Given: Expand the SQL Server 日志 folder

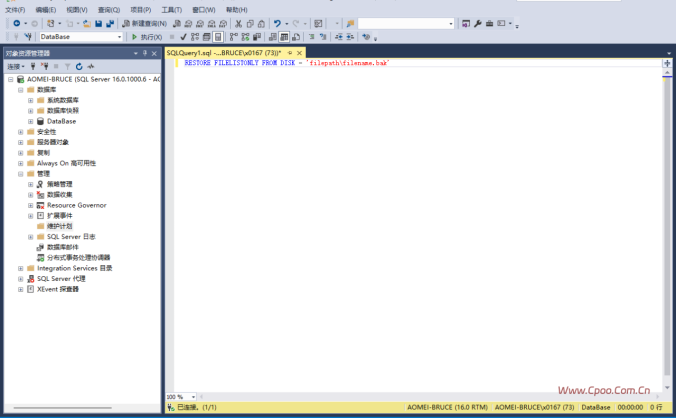Looking at the screenshot, I should tap(30, 237).
